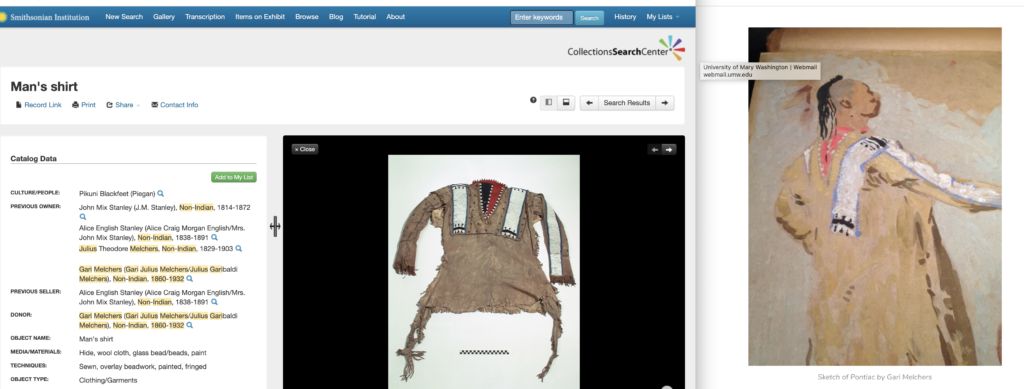This screenshot has width=1024, height=389.
Task: Open the help question mark icon
Action: 533,101
